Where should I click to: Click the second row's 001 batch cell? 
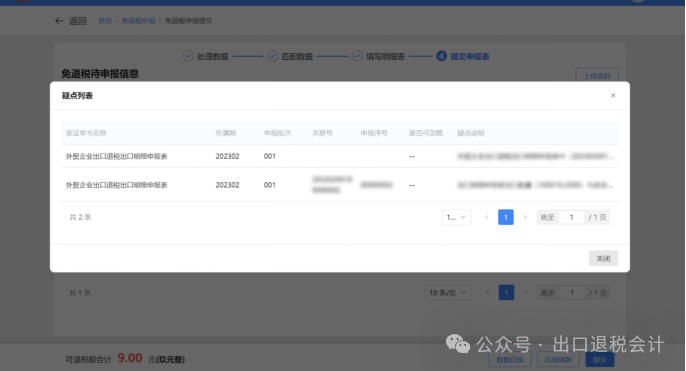[x=270, y=185]
